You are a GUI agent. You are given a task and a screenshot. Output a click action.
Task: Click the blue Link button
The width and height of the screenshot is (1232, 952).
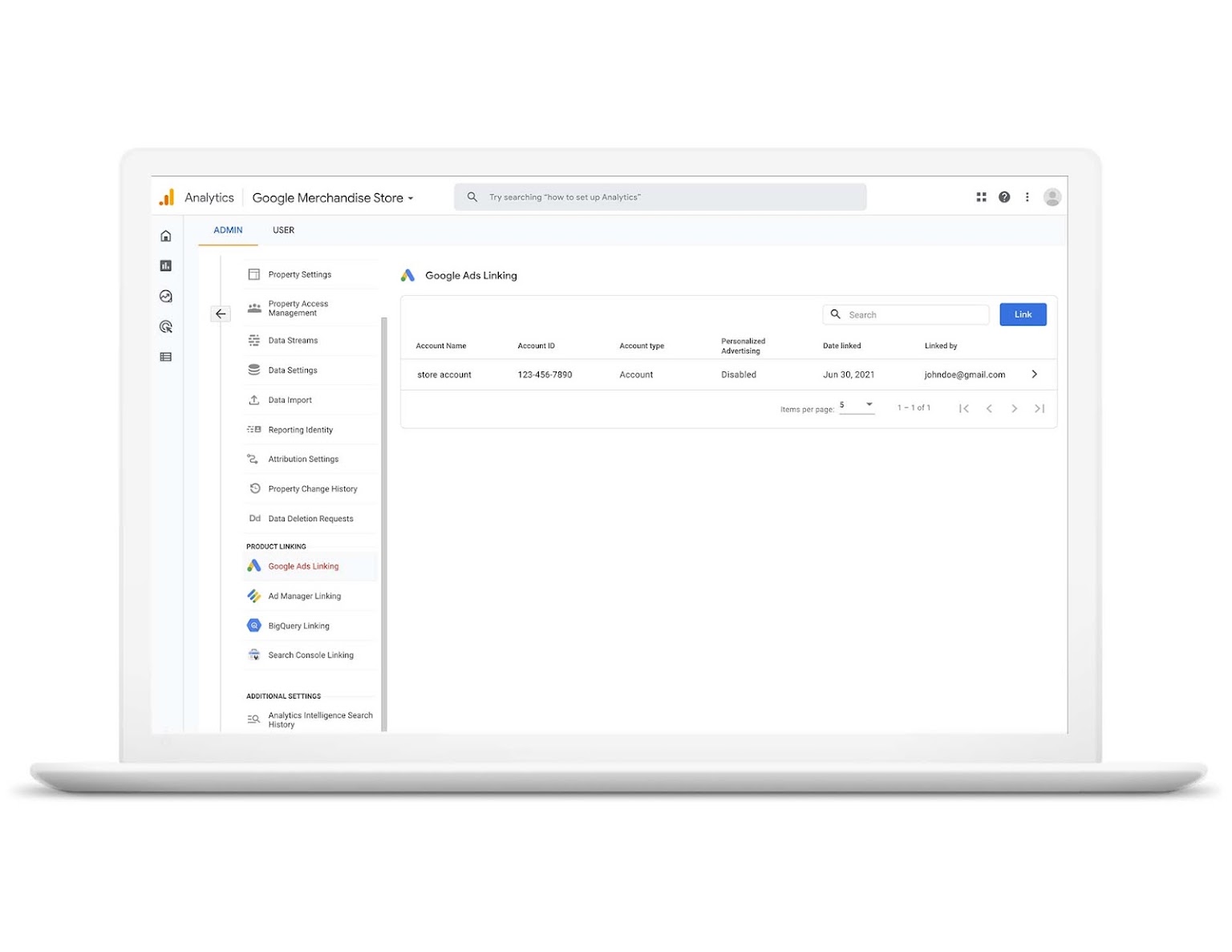click(1023, 314)
